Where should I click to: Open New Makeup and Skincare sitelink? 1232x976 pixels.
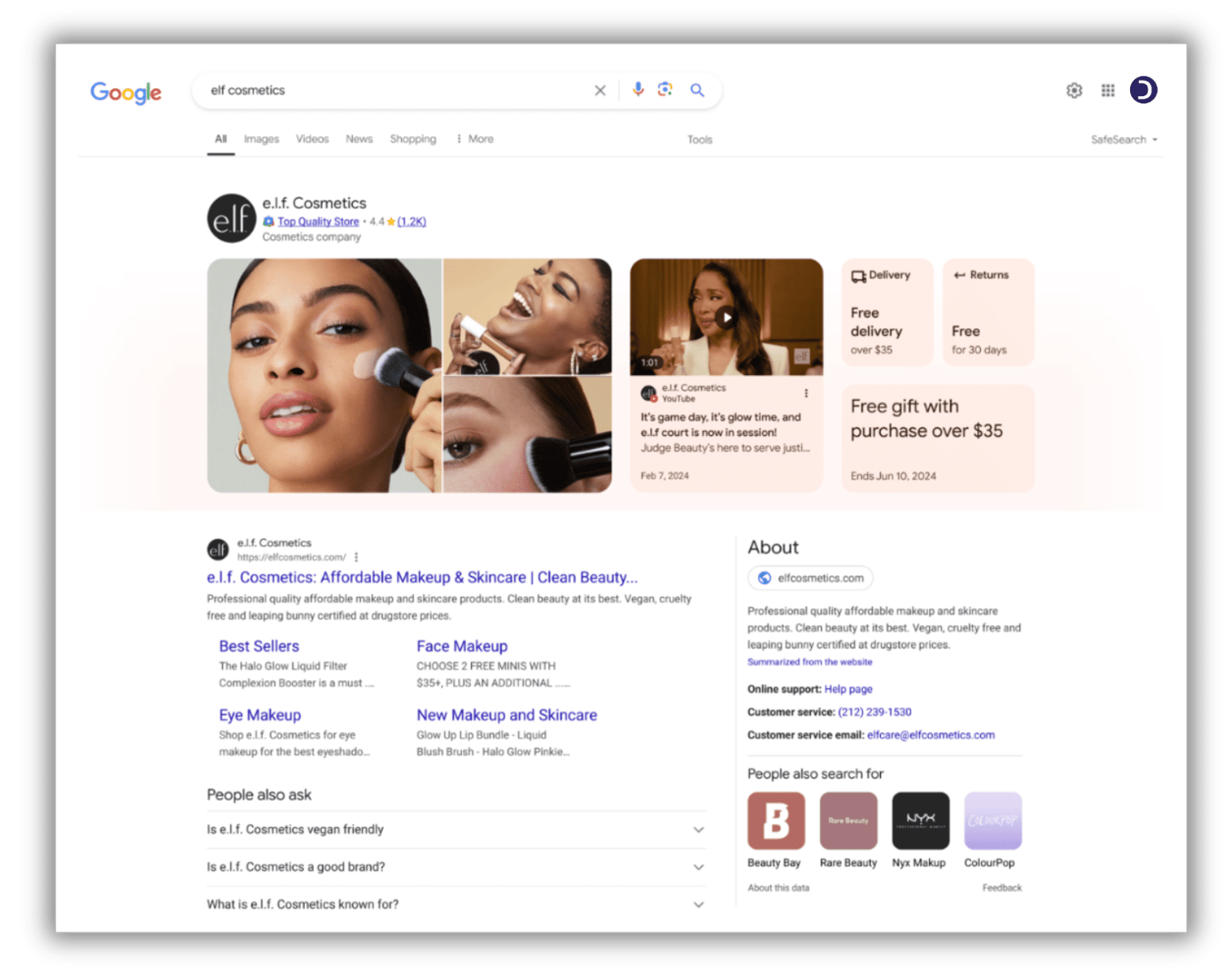click(x=507, y=715)
